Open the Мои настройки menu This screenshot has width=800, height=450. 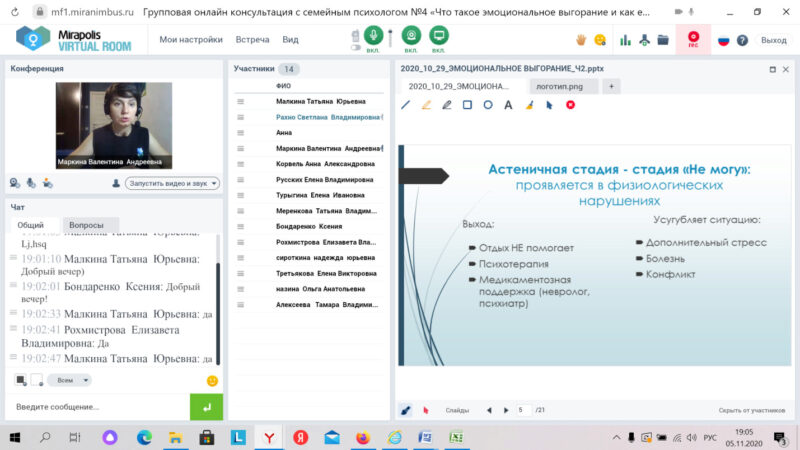pos(191,39)
